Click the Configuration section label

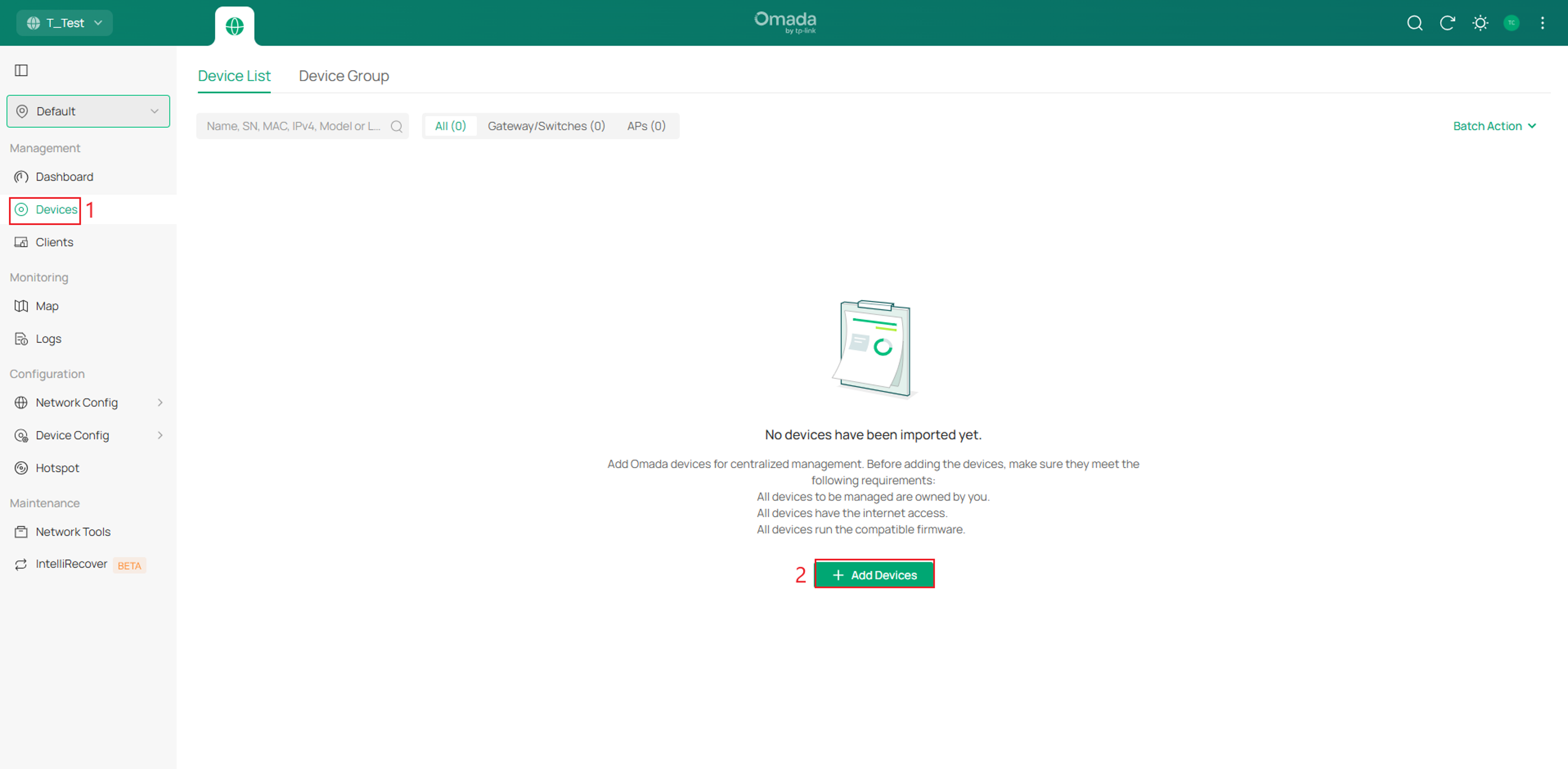point(47,374)
